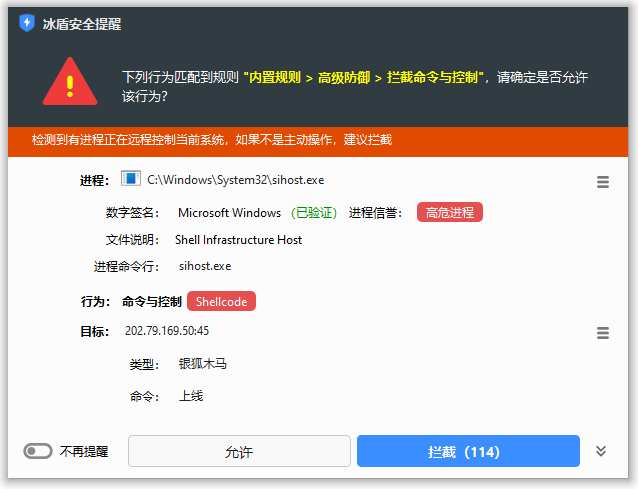
Task: Click the Shell Infrastructure Host description
Action: (238, 240)
